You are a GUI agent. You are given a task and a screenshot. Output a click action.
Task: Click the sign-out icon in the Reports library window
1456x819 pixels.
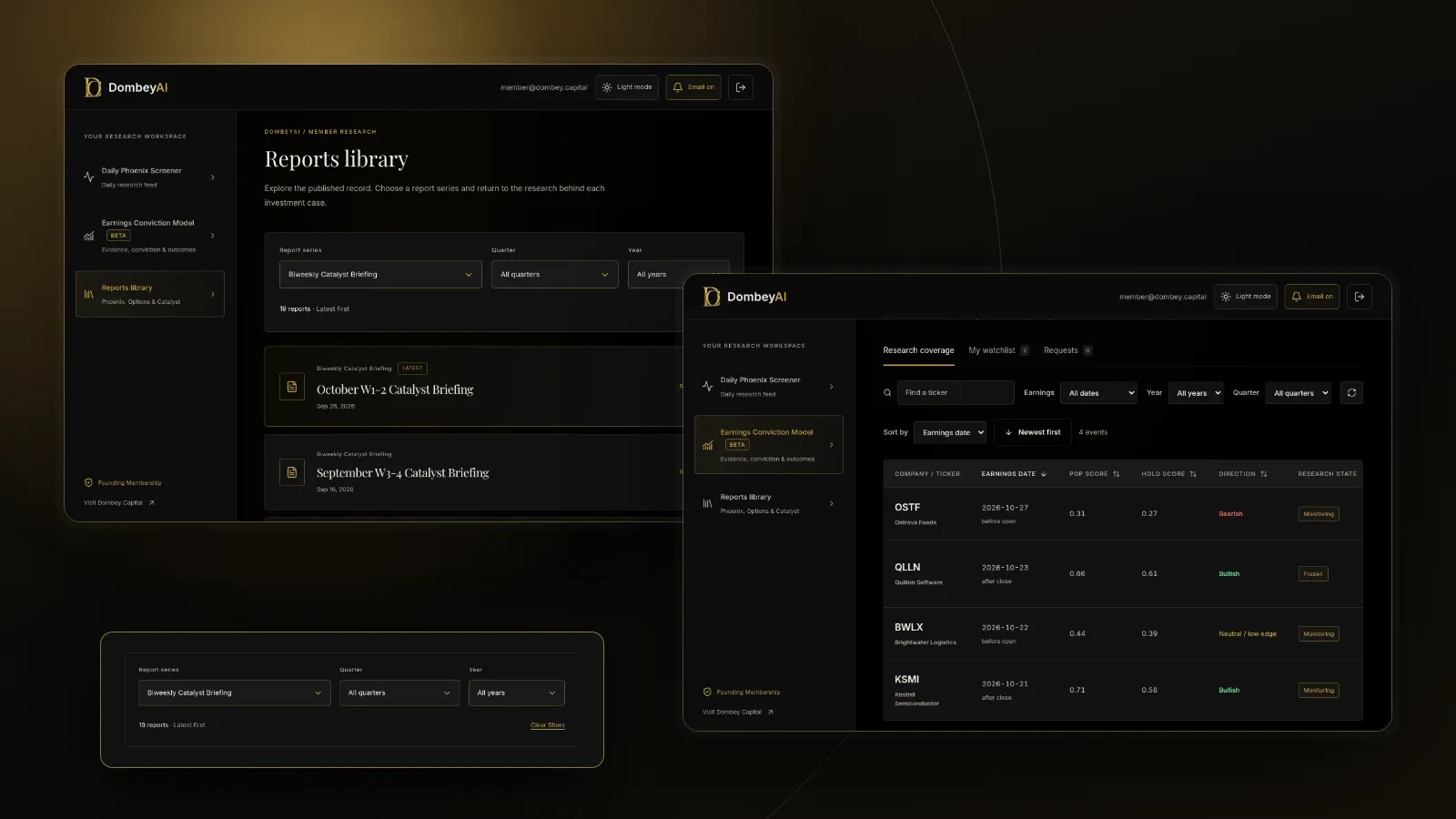click(741, 87)
